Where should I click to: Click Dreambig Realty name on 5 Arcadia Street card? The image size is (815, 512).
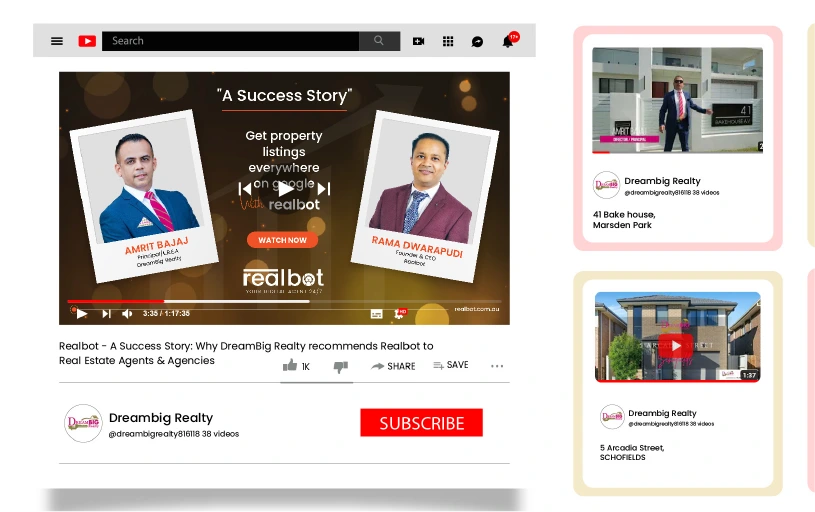point(662,413)
